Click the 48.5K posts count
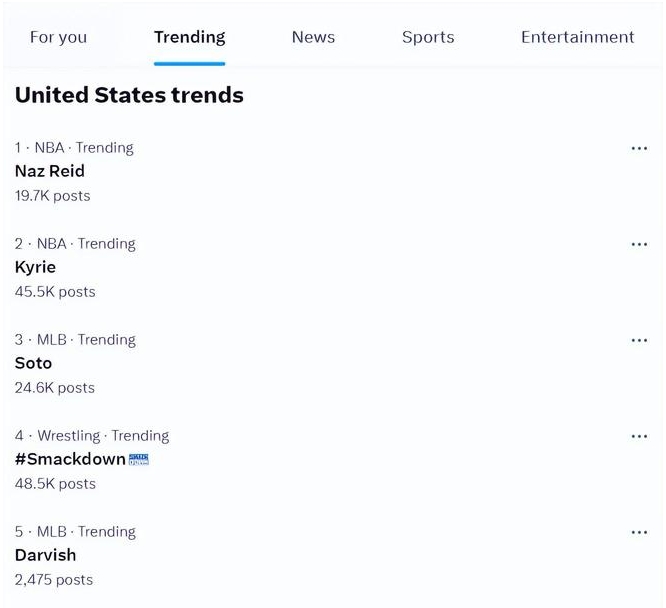666x608 pixels. click(55, 484)
